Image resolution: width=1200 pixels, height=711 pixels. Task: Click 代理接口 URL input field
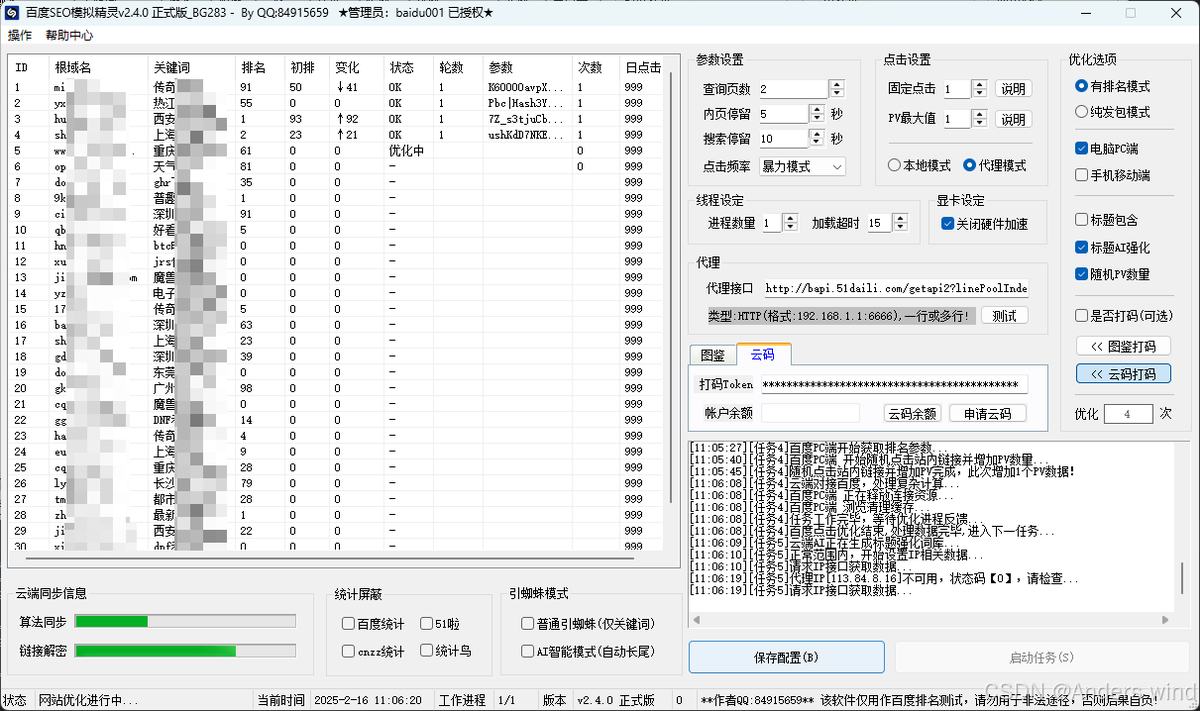point(895,288)
